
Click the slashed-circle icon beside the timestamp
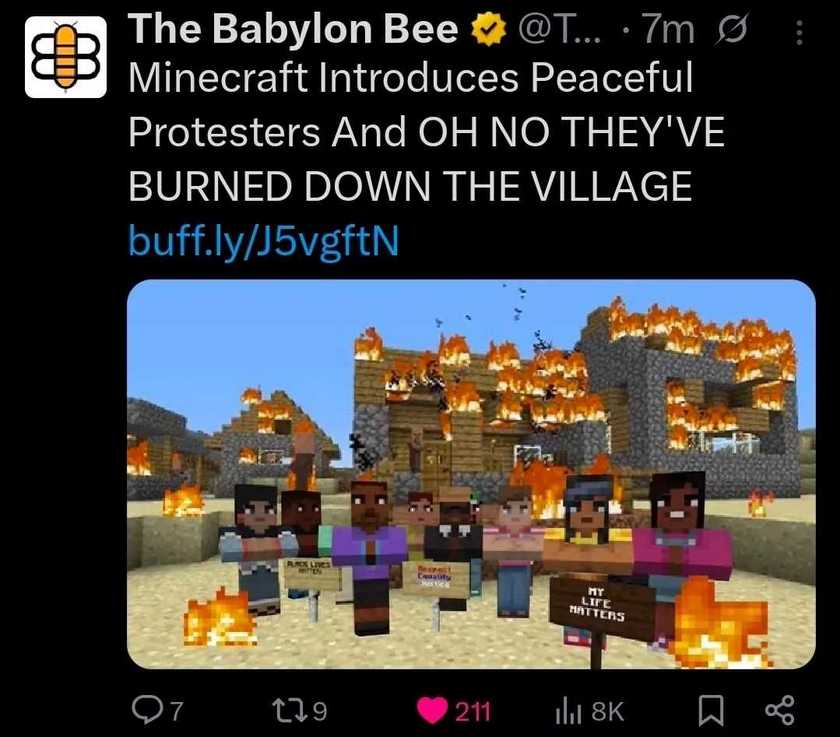pyautogui.click(x=732, y=31)
